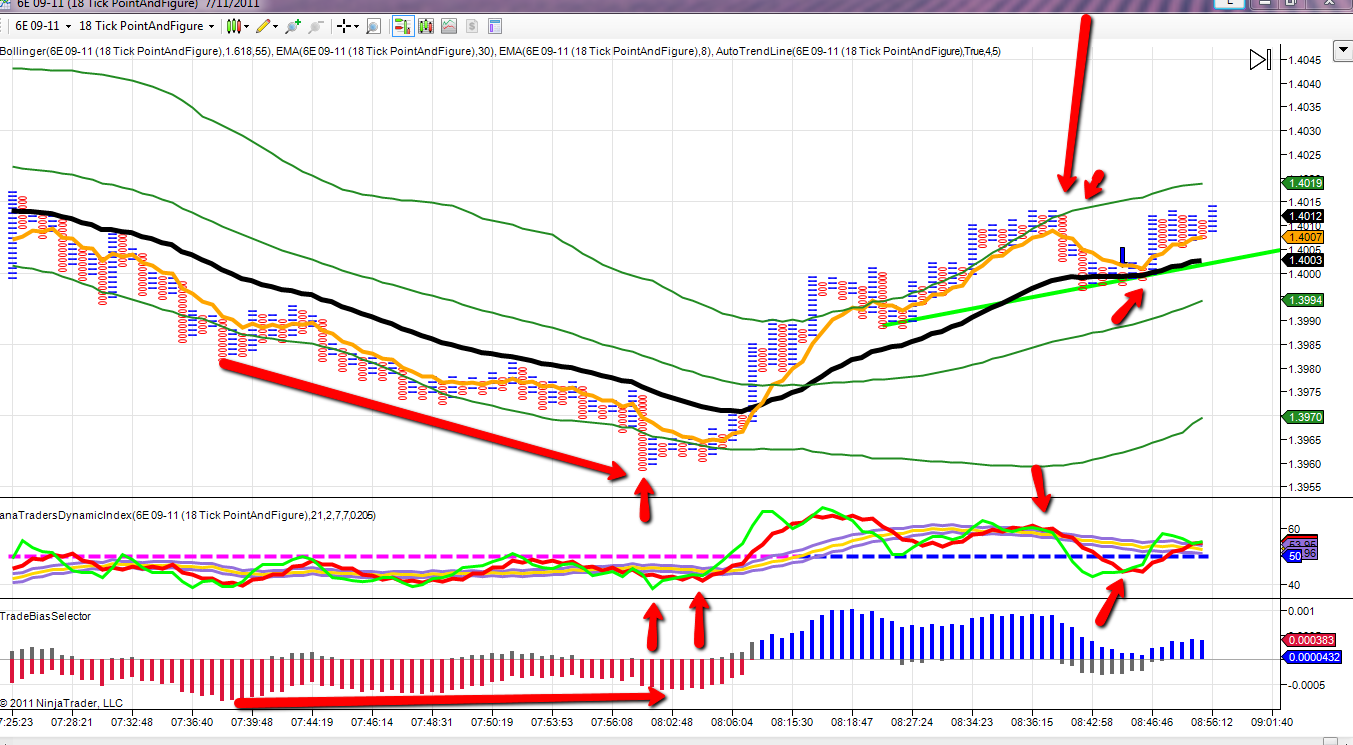Viewport: 1353px width, 745px height.
Task: Click the 0.001 histogram axis label
Action: point(1300,611)
